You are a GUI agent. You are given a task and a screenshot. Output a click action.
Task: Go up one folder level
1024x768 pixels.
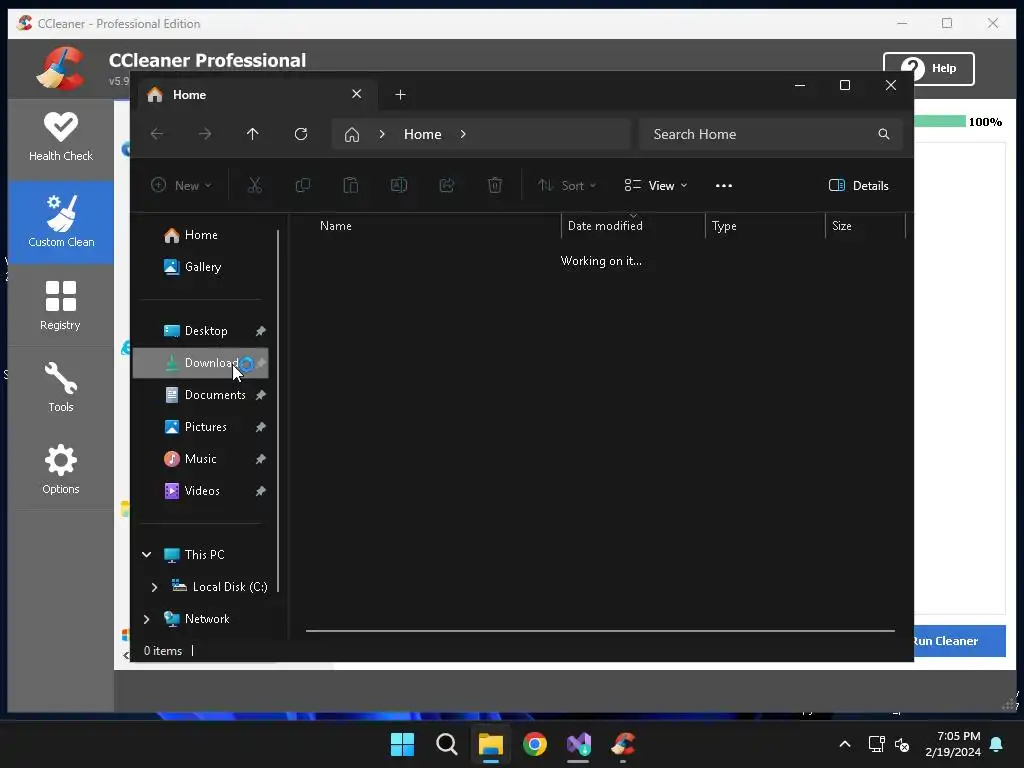pyautogui.click(x=253, y=134)
